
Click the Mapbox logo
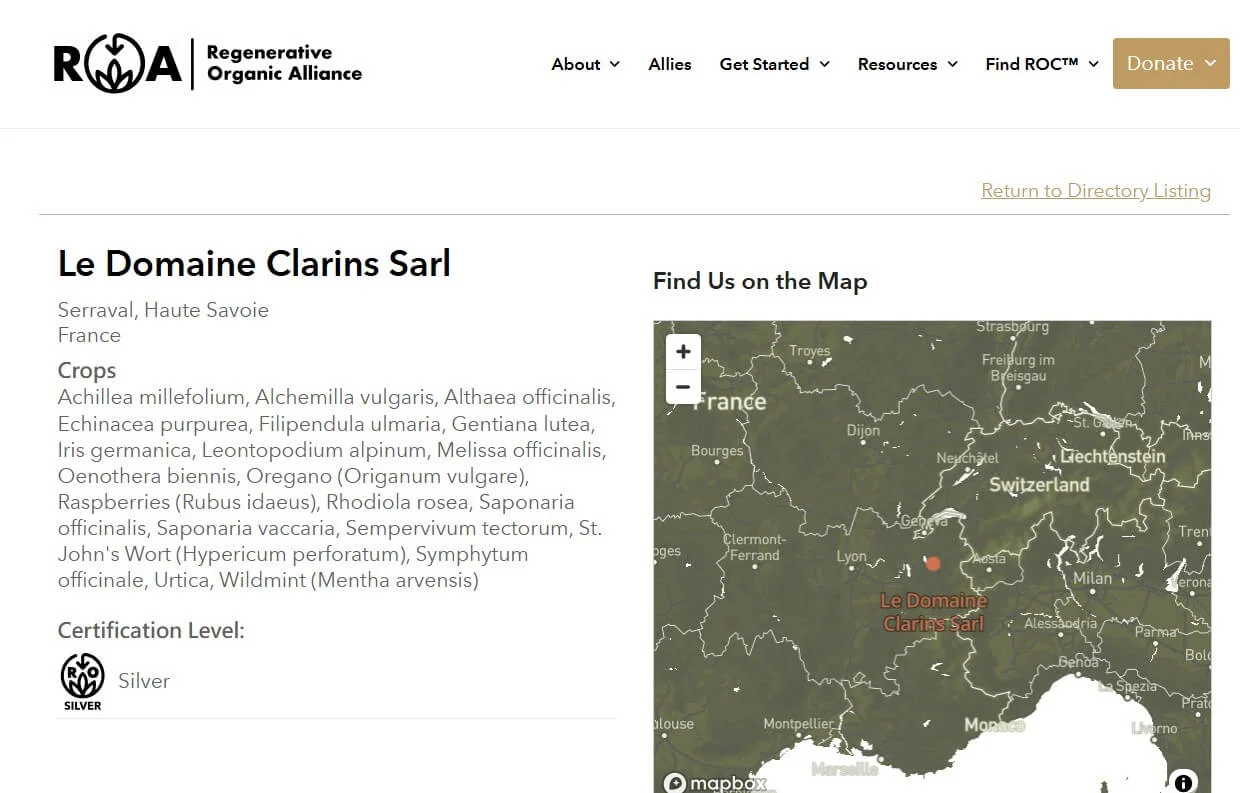[x=715, y=783]
